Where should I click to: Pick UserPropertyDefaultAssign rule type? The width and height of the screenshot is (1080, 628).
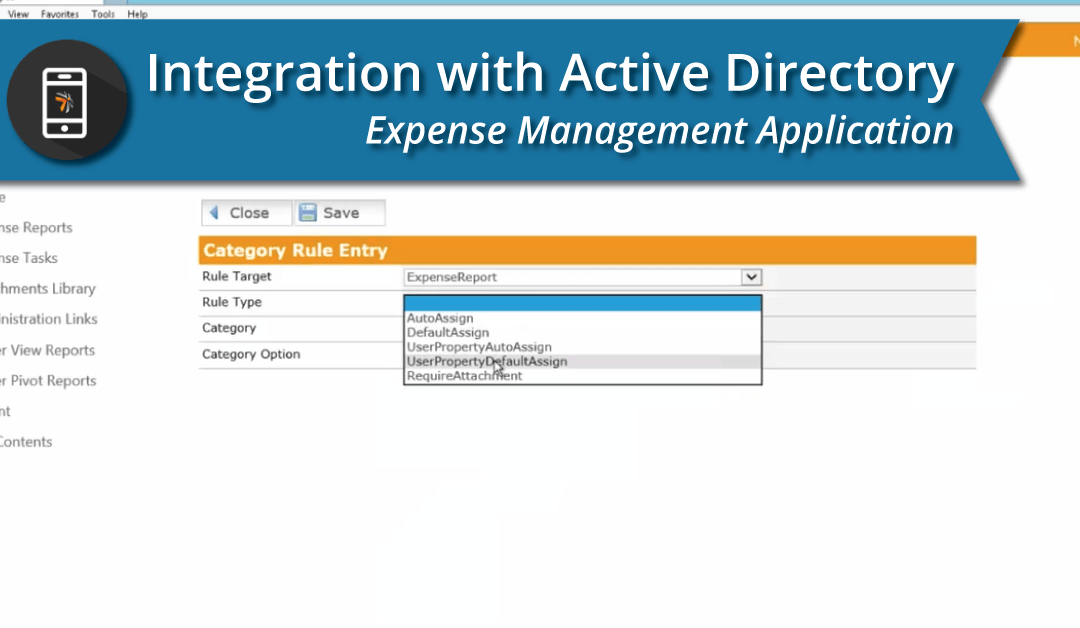click(x=583, y=362)
